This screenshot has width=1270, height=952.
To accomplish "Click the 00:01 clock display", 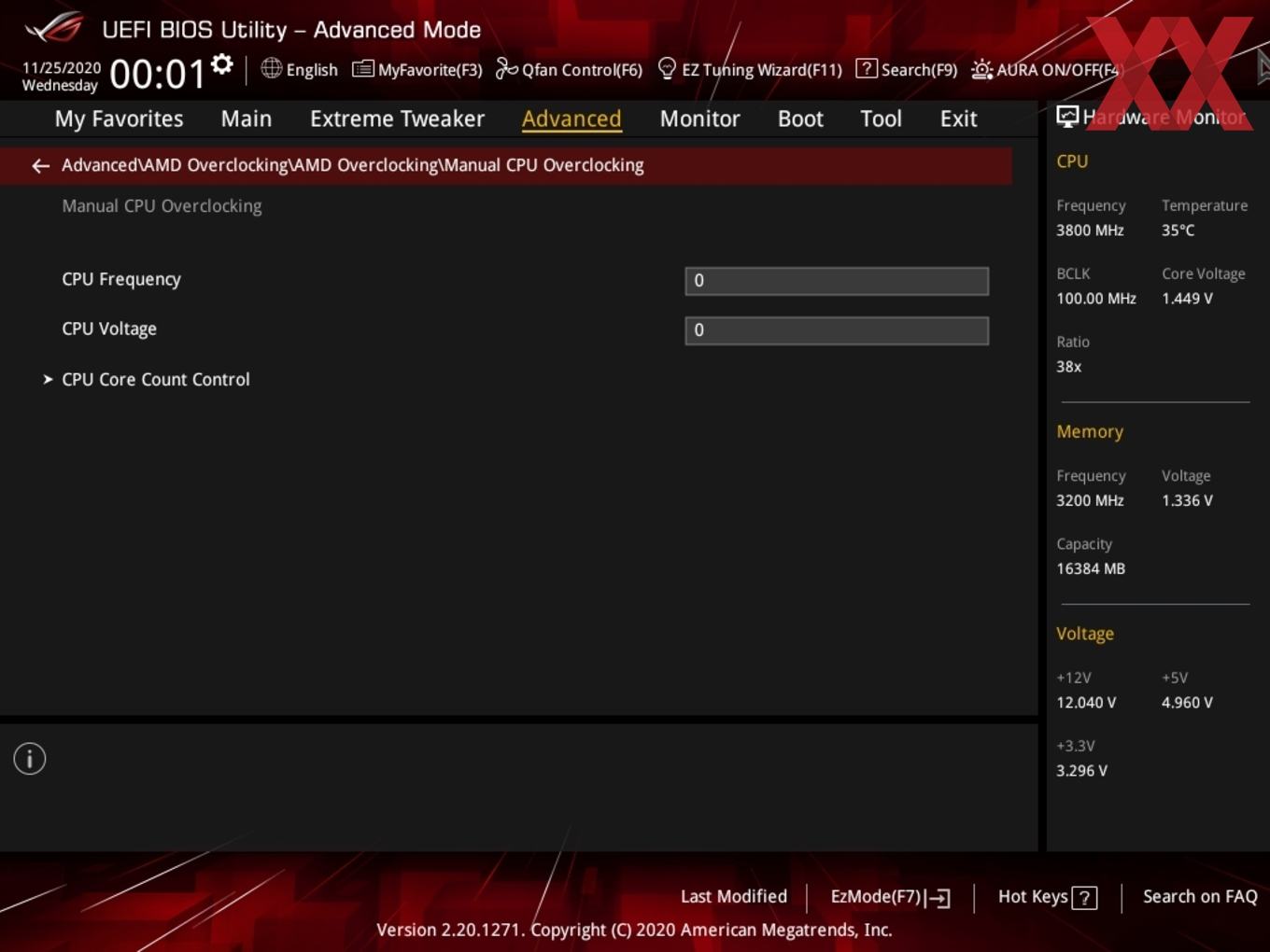I will (157, 74).
